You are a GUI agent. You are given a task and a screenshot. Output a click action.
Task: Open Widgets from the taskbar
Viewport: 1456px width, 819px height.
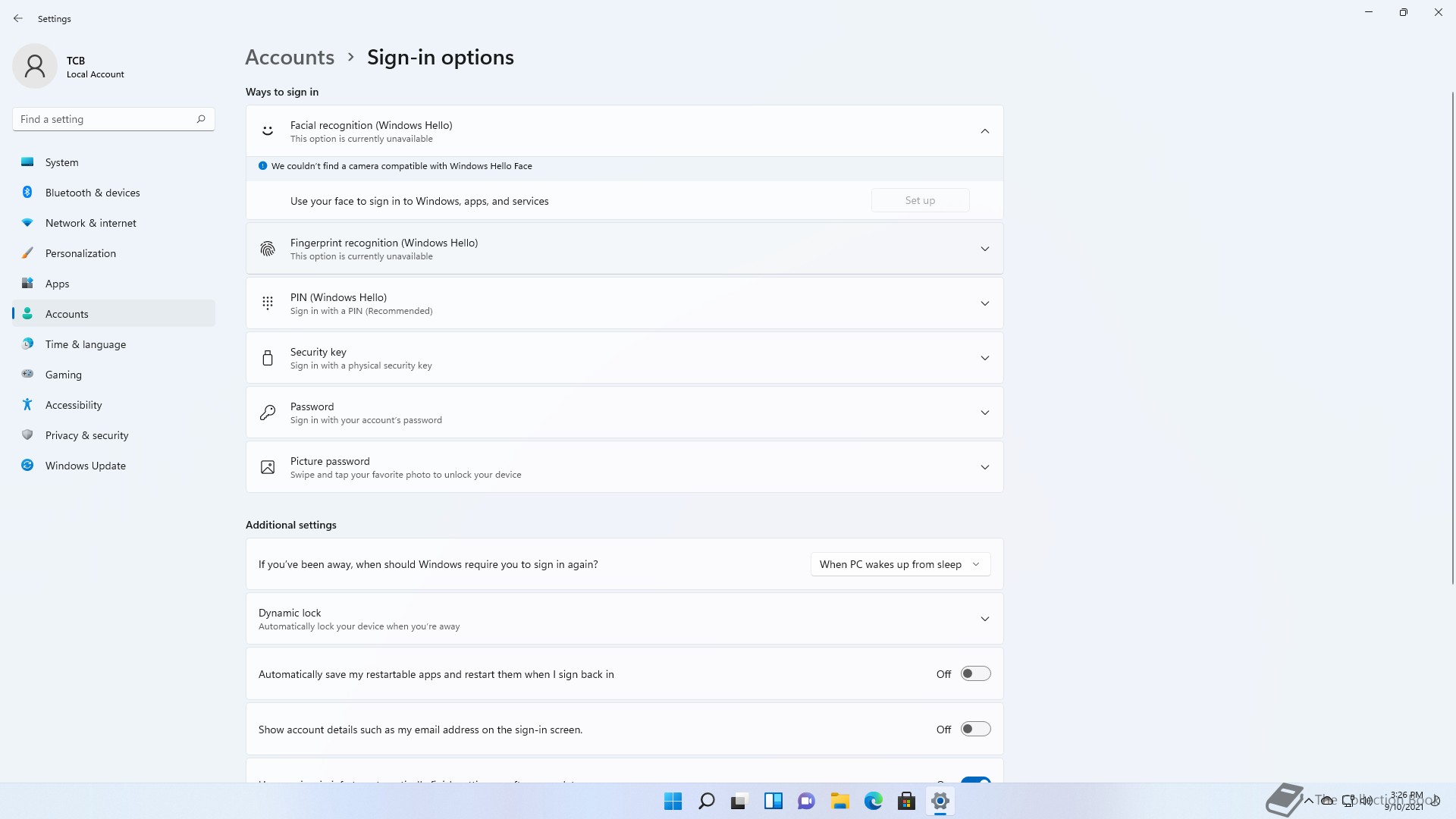(x=773, y=801)
